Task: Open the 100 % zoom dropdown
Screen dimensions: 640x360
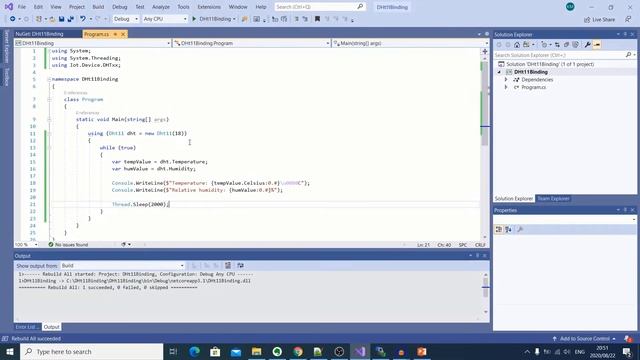Action: (27, 245)
